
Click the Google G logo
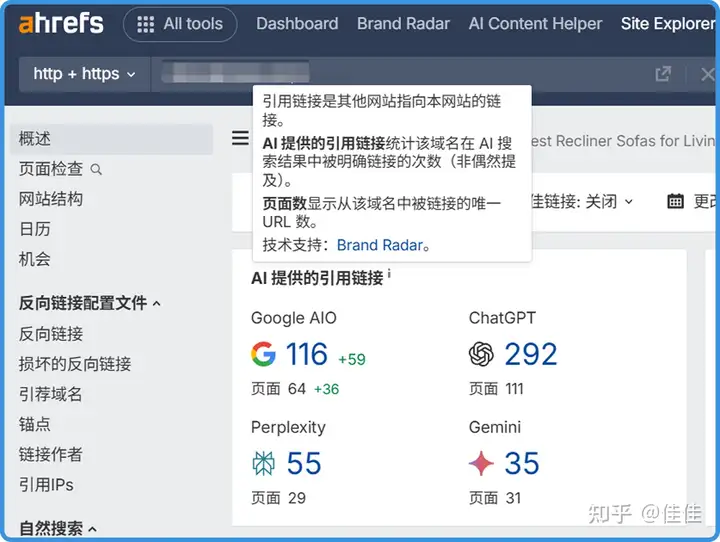click(264, 354)
